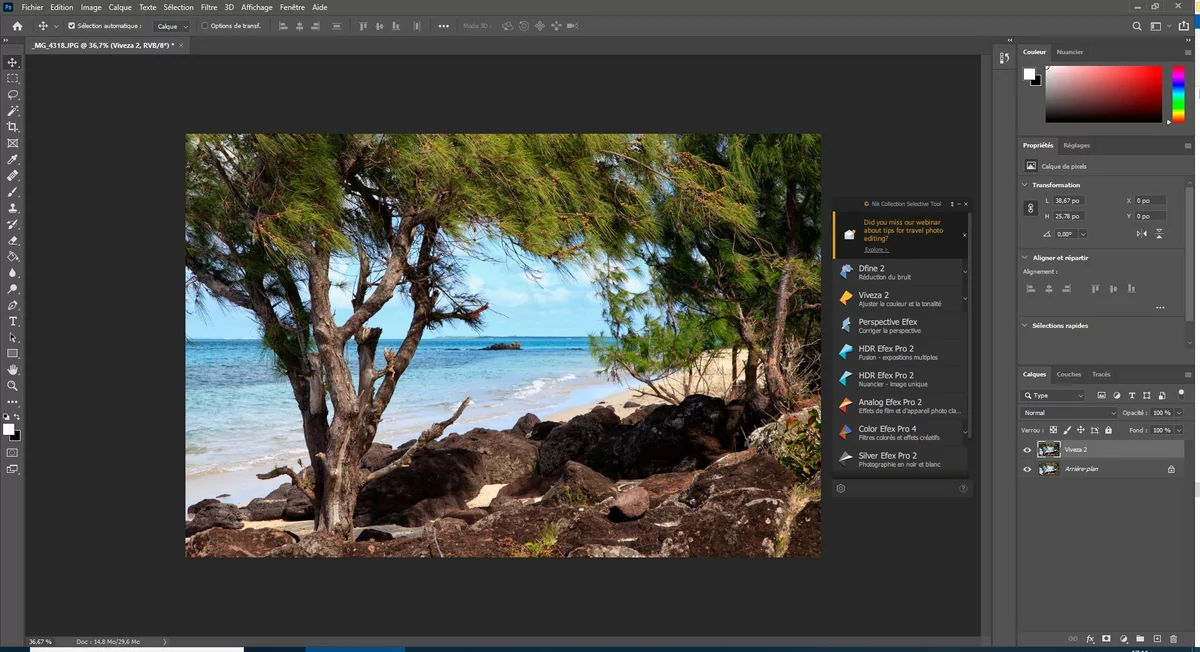Screen dimensions: 1200x652
Task: Create a new layer
Action: tap(1157, 638)
